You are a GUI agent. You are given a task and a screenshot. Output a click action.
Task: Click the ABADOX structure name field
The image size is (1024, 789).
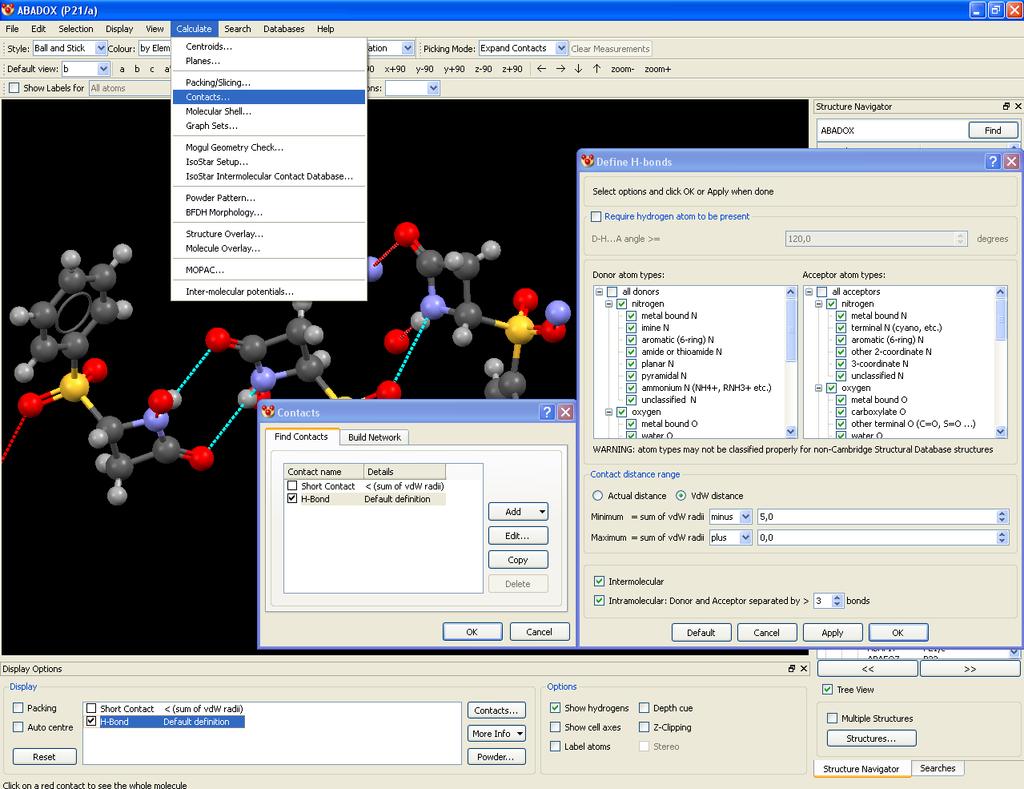891,130
